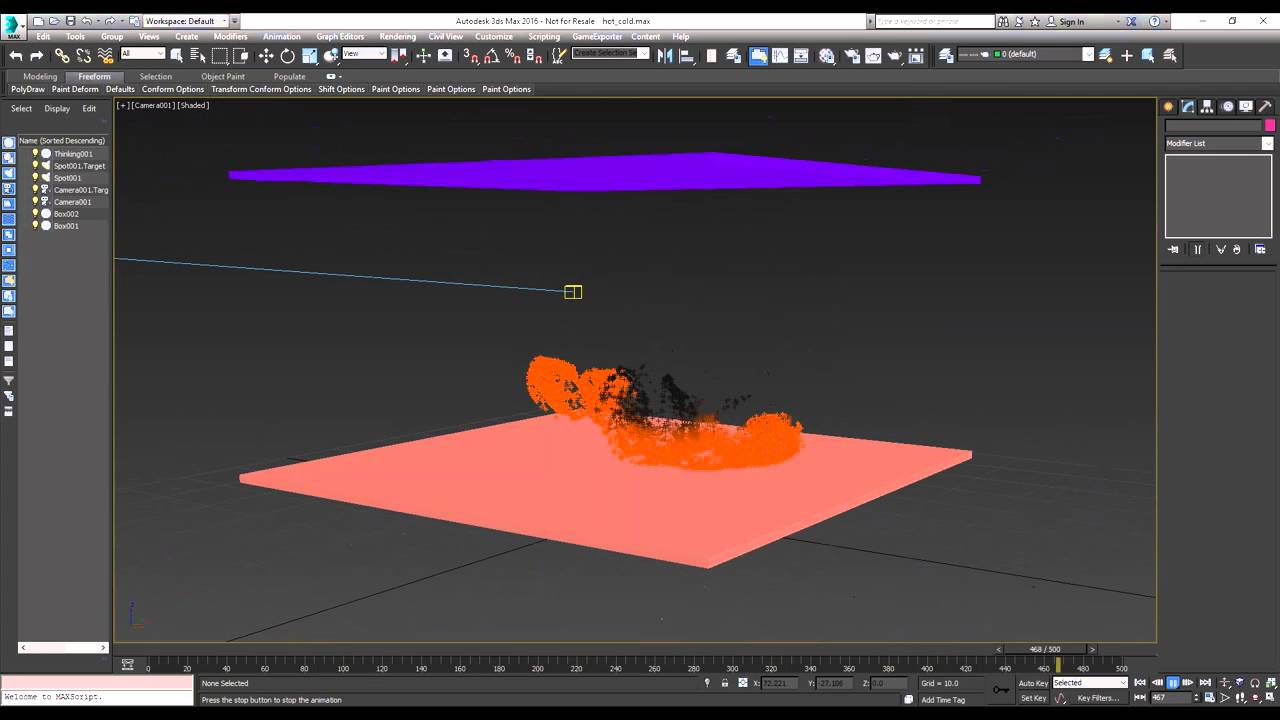Open the Modifiers menu

(230, 37)
